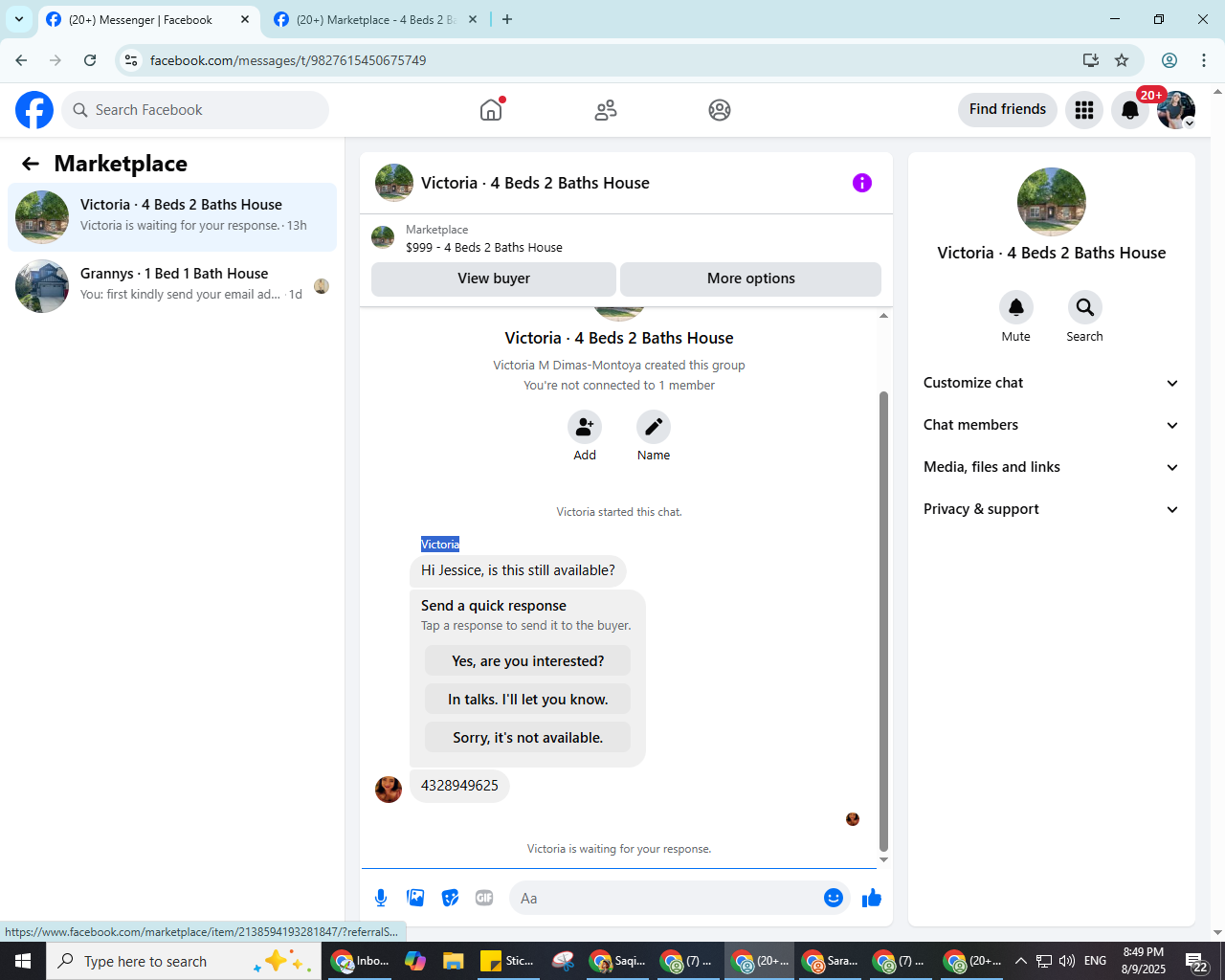Switch to Marketplace 4 Beds 2 tab
The image size is (1225, 980).
pyautogui.click(x=376, y=20)
